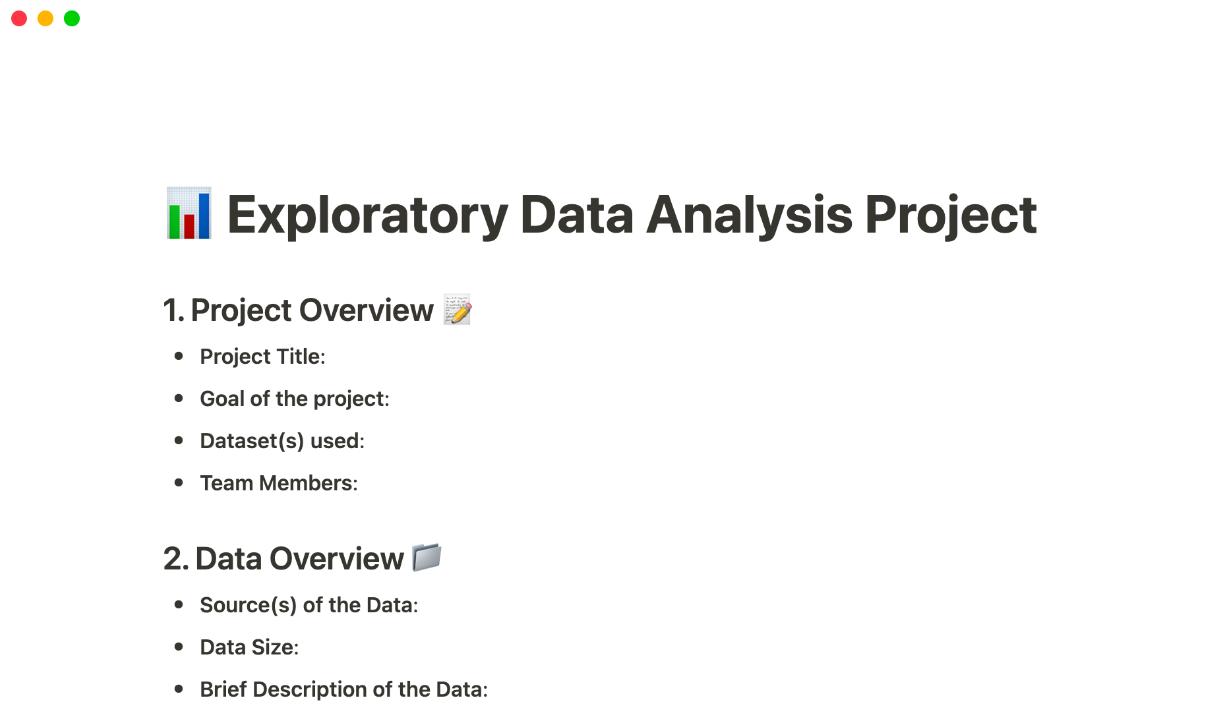Click the "Brief Description of the Data:" text
The height and width of the screenshot is (720, 1211).
[343, 689]
